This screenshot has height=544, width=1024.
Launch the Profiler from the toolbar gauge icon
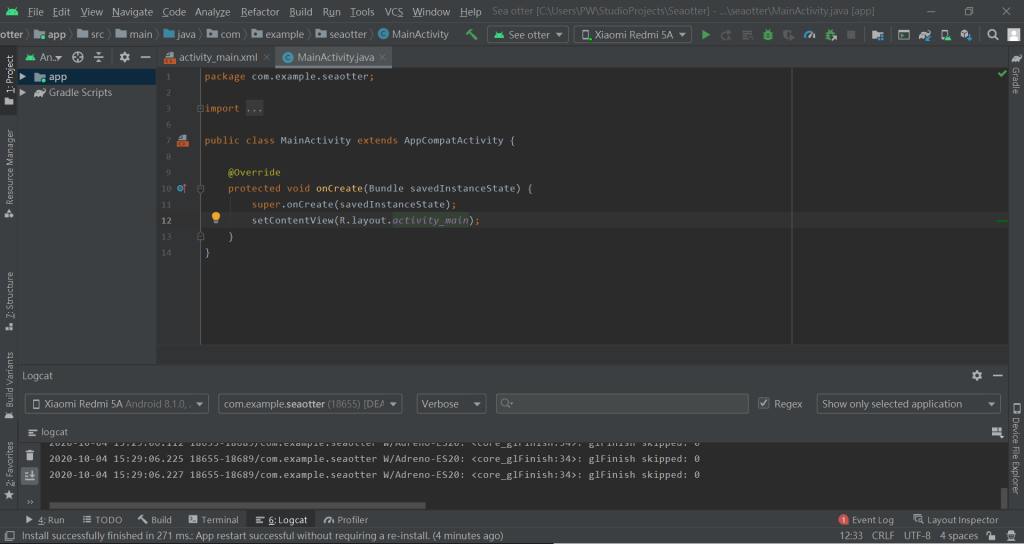click(810, 35)
